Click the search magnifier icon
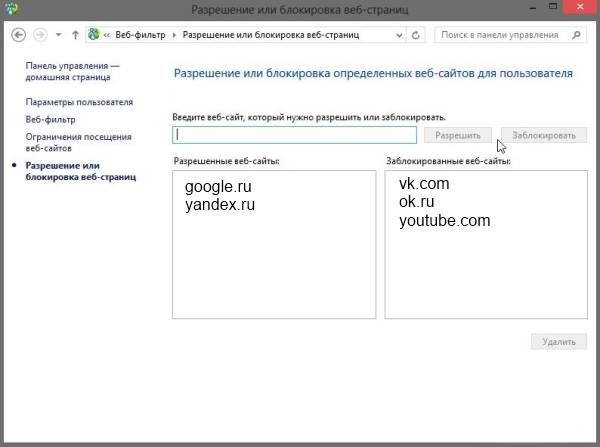This screenshot has height=447, width=600. [577, 35]
